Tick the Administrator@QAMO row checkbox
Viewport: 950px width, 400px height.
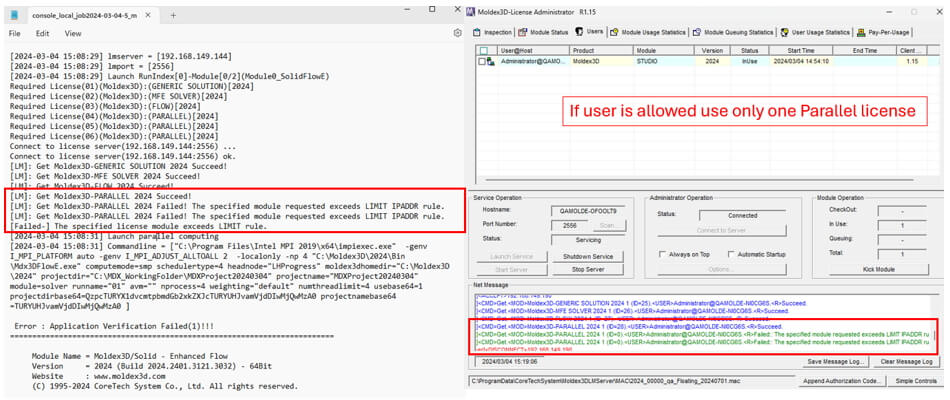tap(482, 61)
